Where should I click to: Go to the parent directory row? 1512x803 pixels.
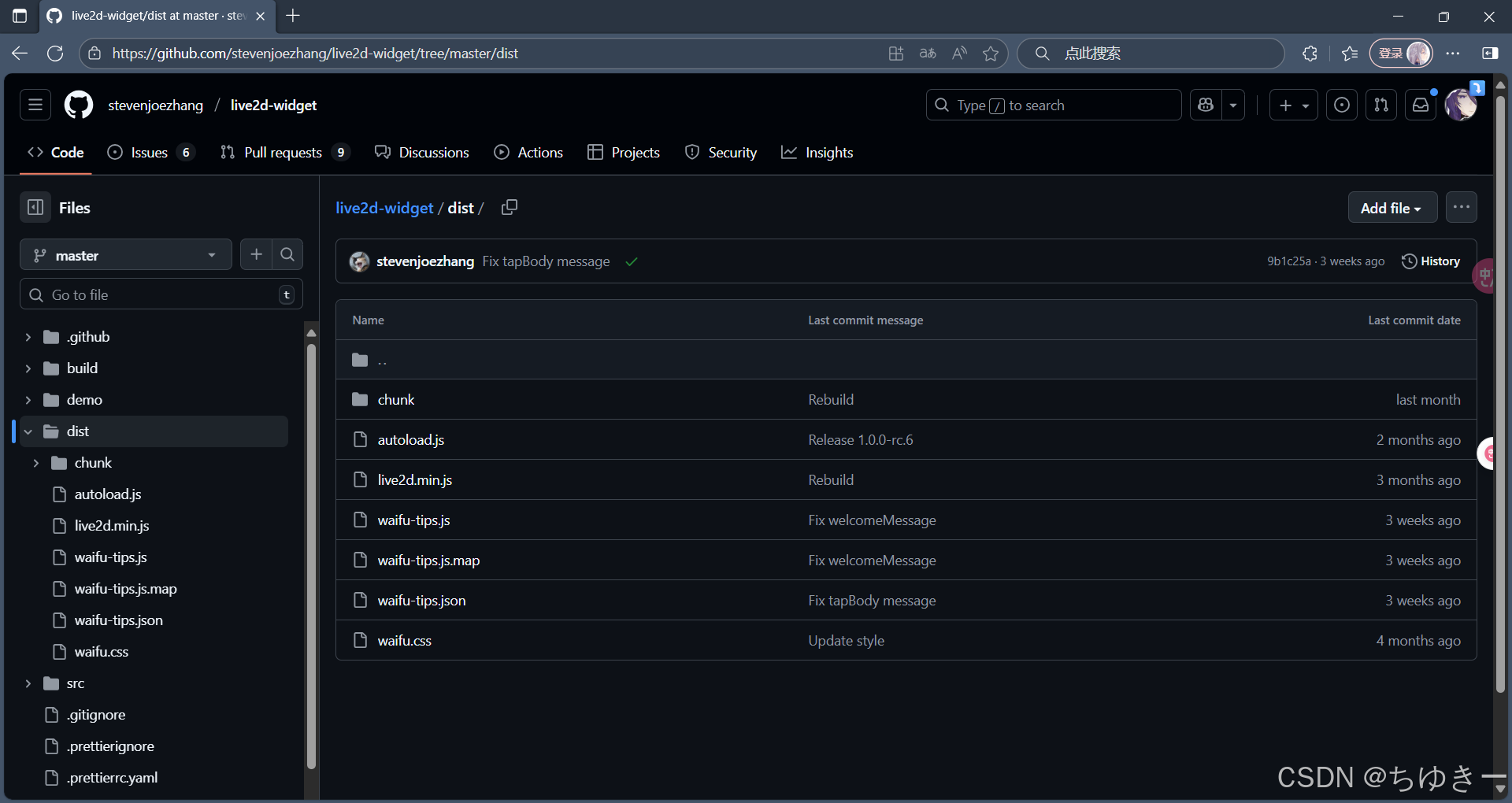pyautogui.click(x=906, y=360)
